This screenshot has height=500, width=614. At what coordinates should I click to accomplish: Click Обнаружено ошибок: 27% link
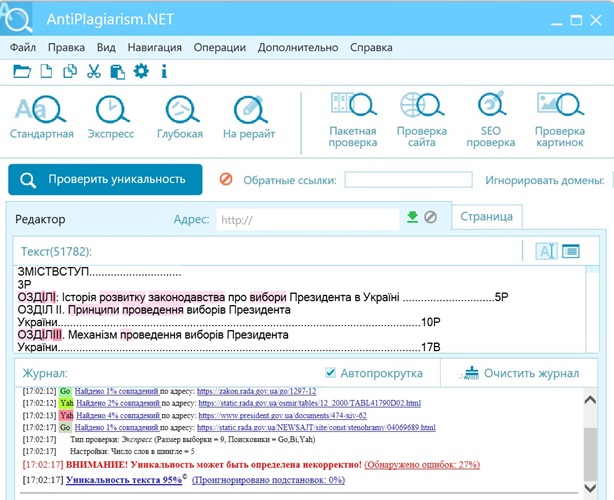pyautogui.click(x=422, y=465)
